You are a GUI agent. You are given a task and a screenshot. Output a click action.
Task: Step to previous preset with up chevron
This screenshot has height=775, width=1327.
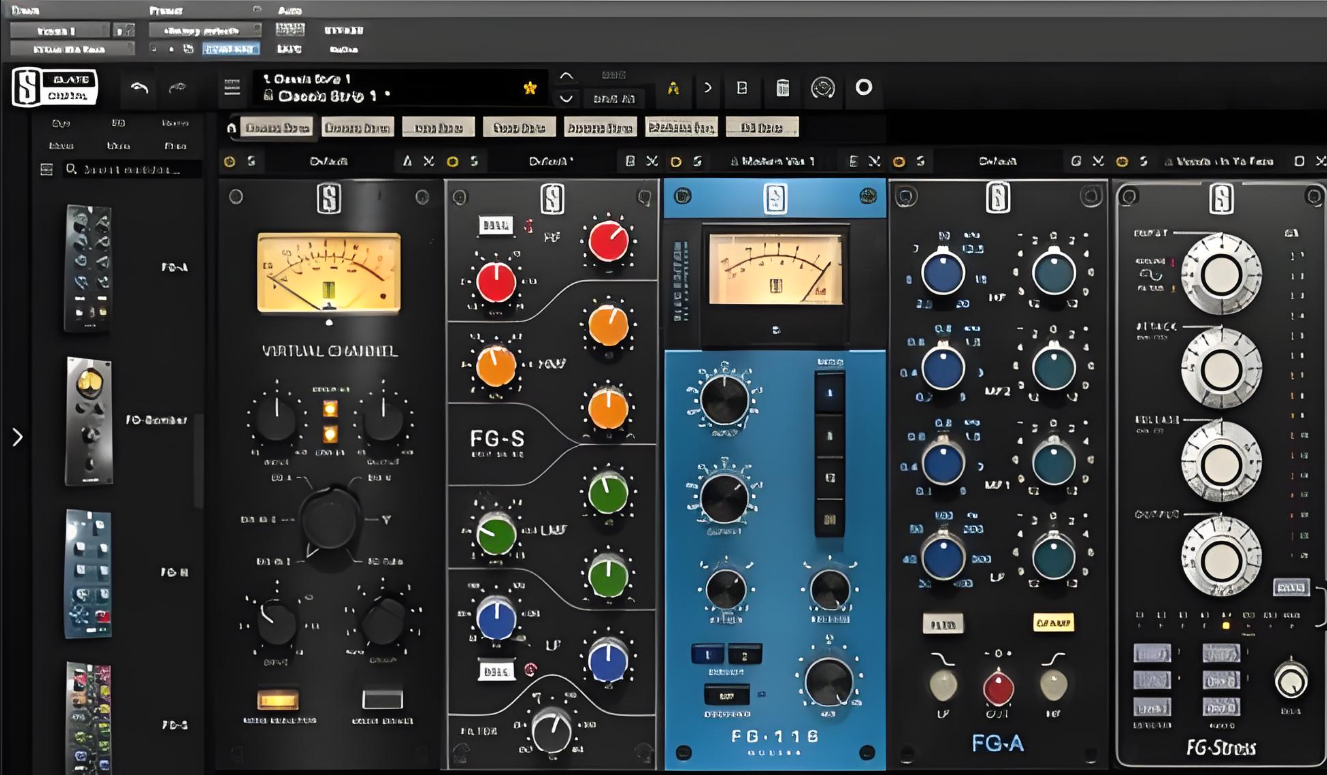[x=566, y=76]
